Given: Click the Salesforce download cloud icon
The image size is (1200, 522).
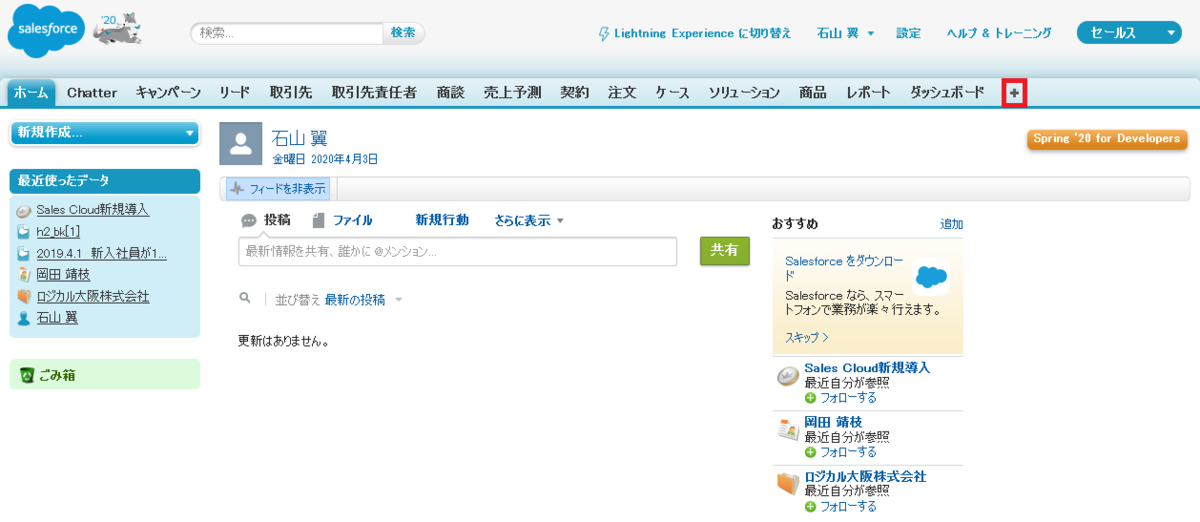Looking at the screenshot, I should pyautogui.click(x=931, y=276).
